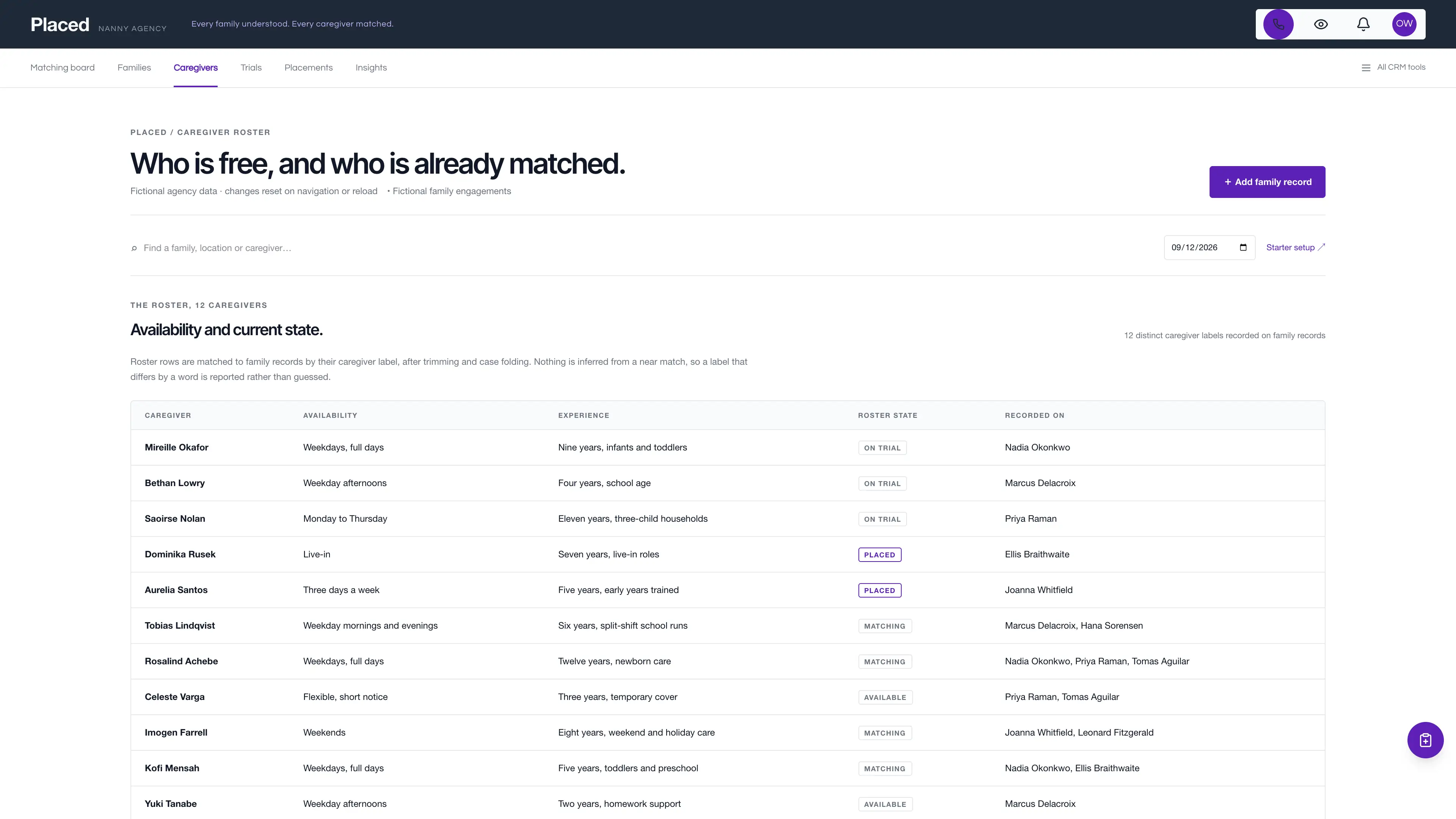The height and width of the screenshot is (819, 1456).
Task: Click the Availability column header
Action: click(330, 416)
